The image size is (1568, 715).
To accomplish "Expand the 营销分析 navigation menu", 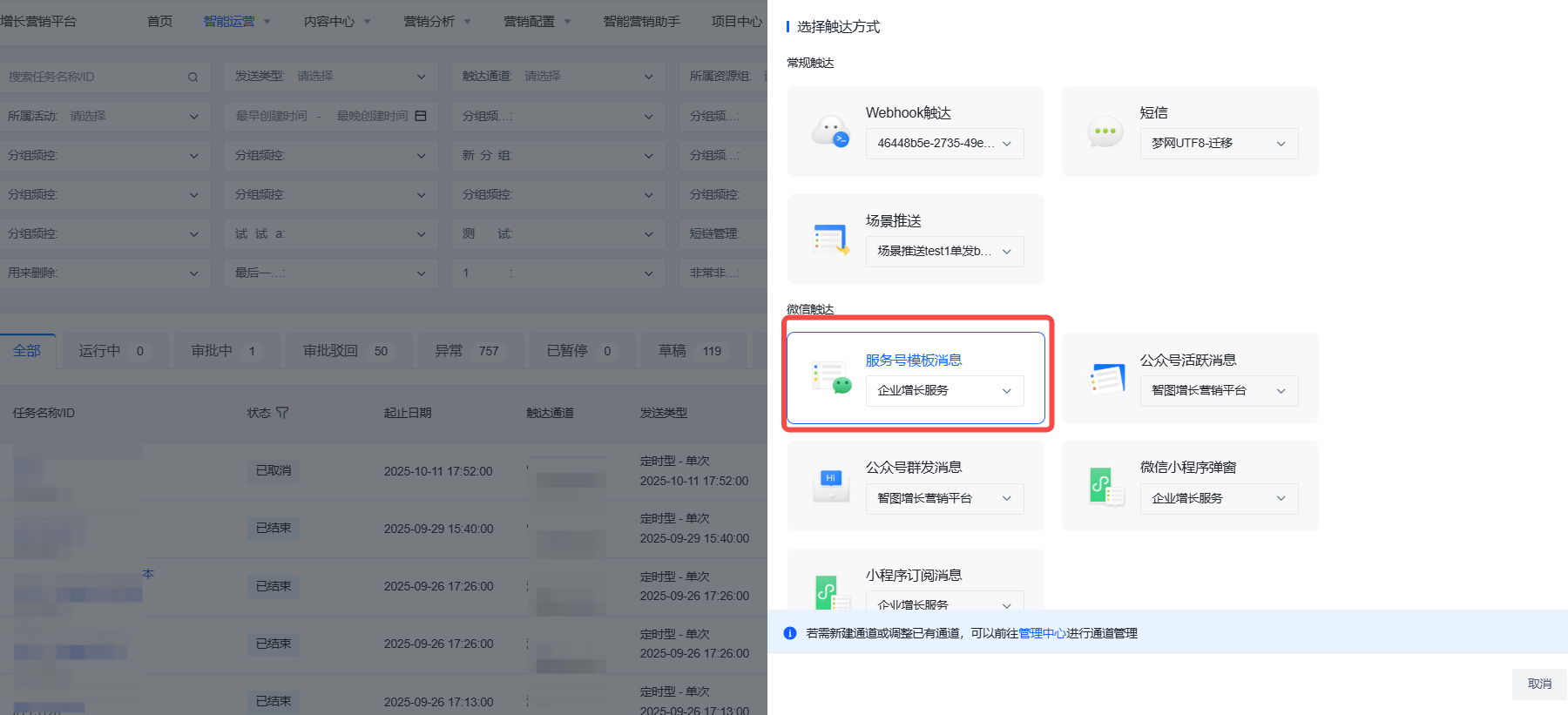I will [x=437, y=22].
